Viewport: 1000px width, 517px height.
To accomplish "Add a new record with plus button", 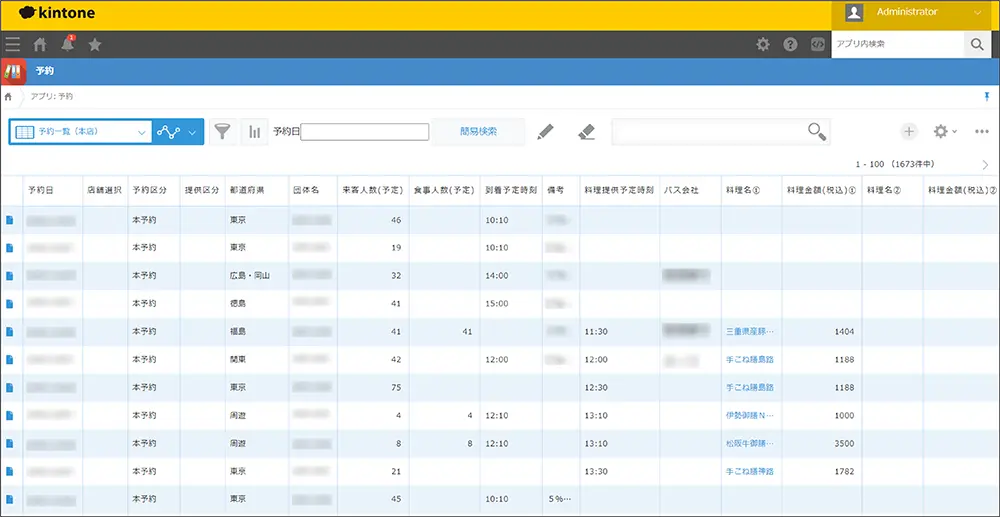I will (x=908, y=131).
